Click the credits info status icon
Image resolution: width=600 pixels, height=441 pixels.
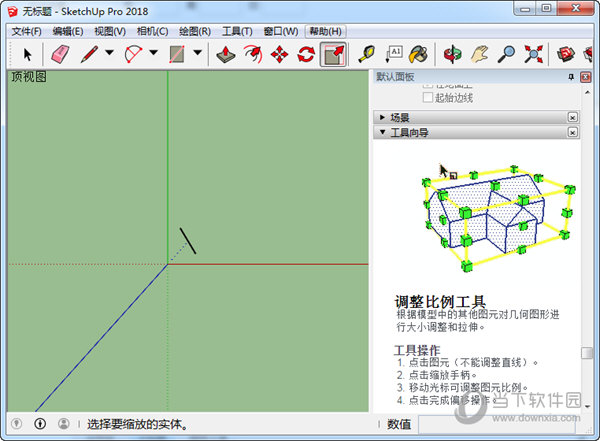click(x=40, y=423)
